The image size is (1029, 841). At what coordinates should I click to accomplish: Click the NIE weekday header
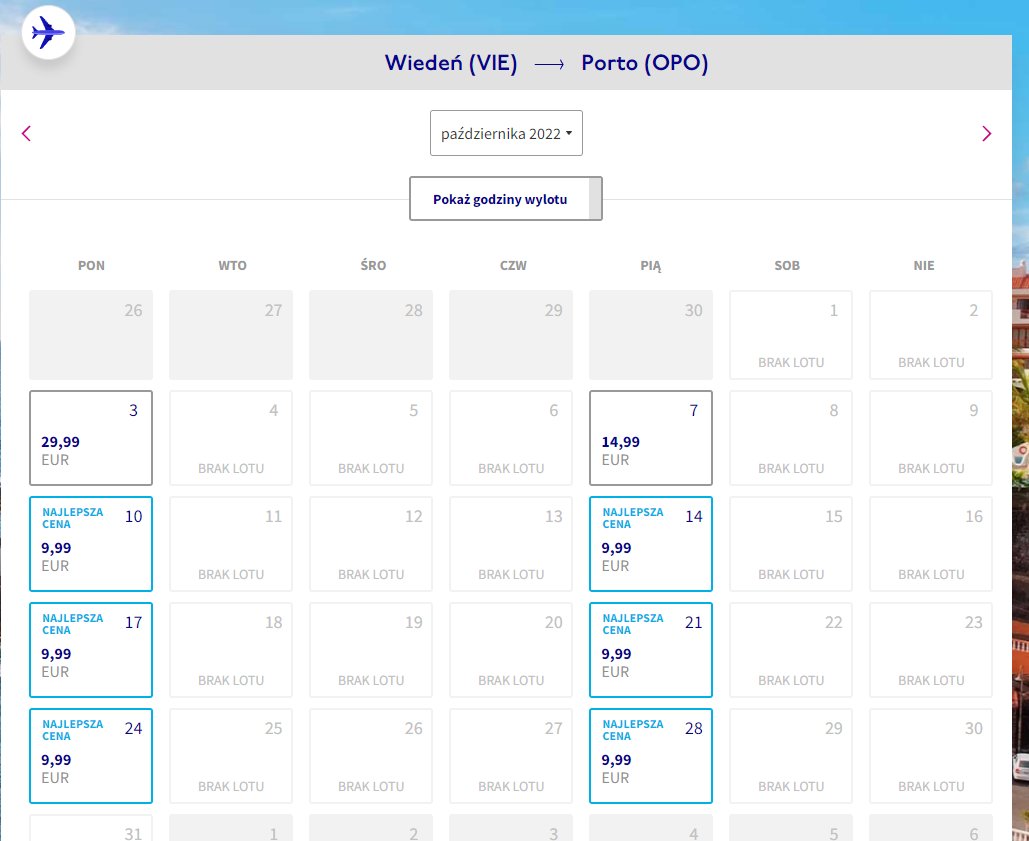[924, 266]
